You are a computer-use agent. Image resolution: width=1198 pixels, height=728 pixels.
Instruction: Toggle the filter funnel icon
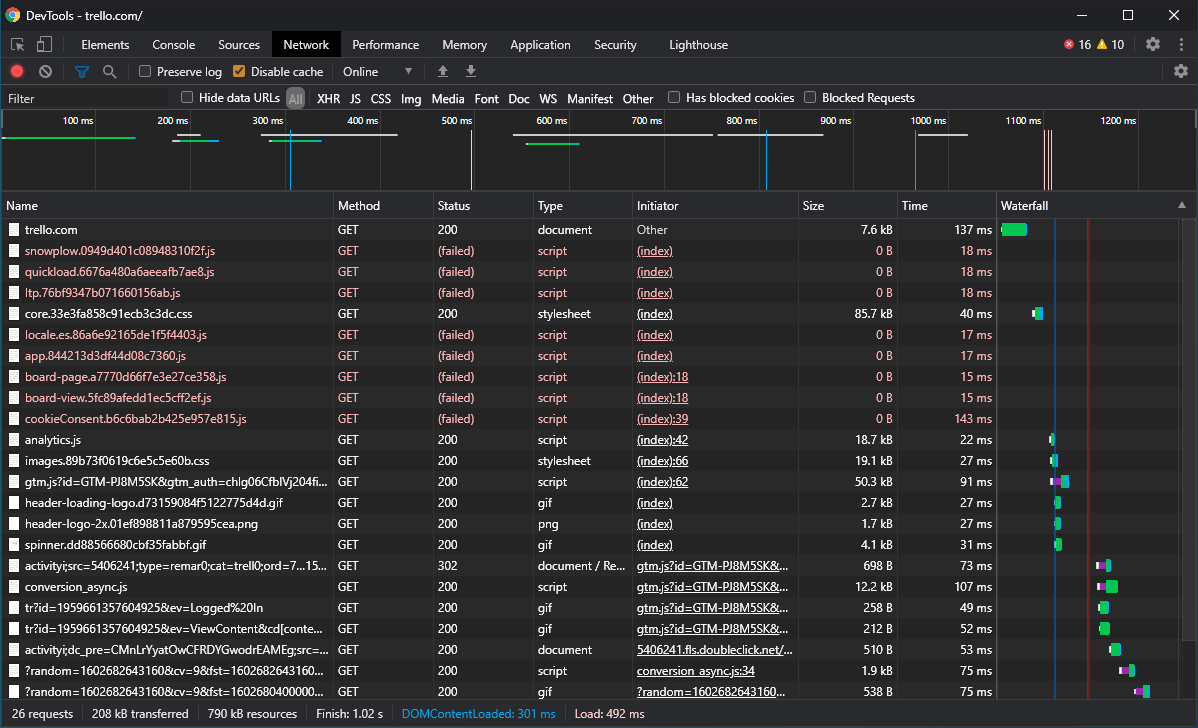(x=81, y=72)
